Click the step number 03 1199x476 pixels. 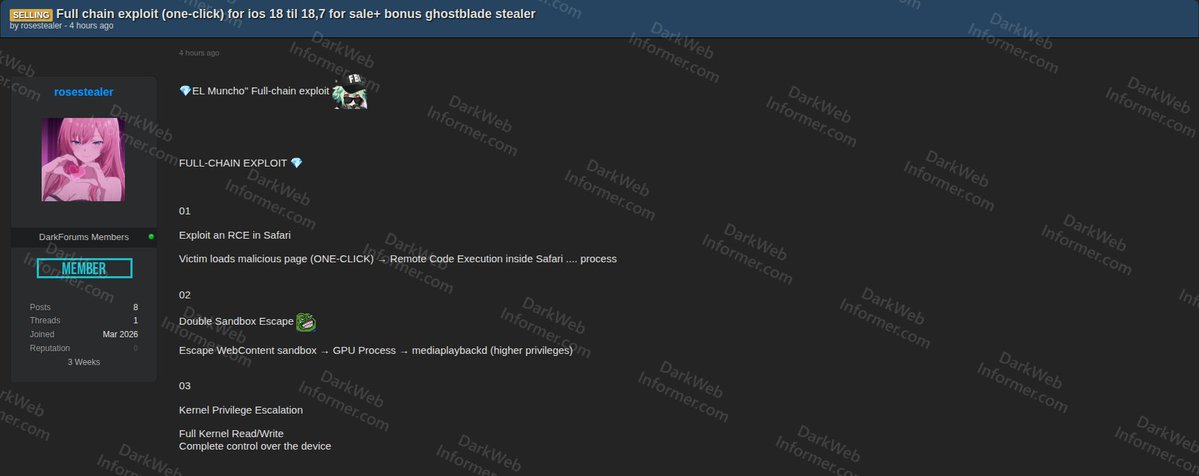click(184, 386)
